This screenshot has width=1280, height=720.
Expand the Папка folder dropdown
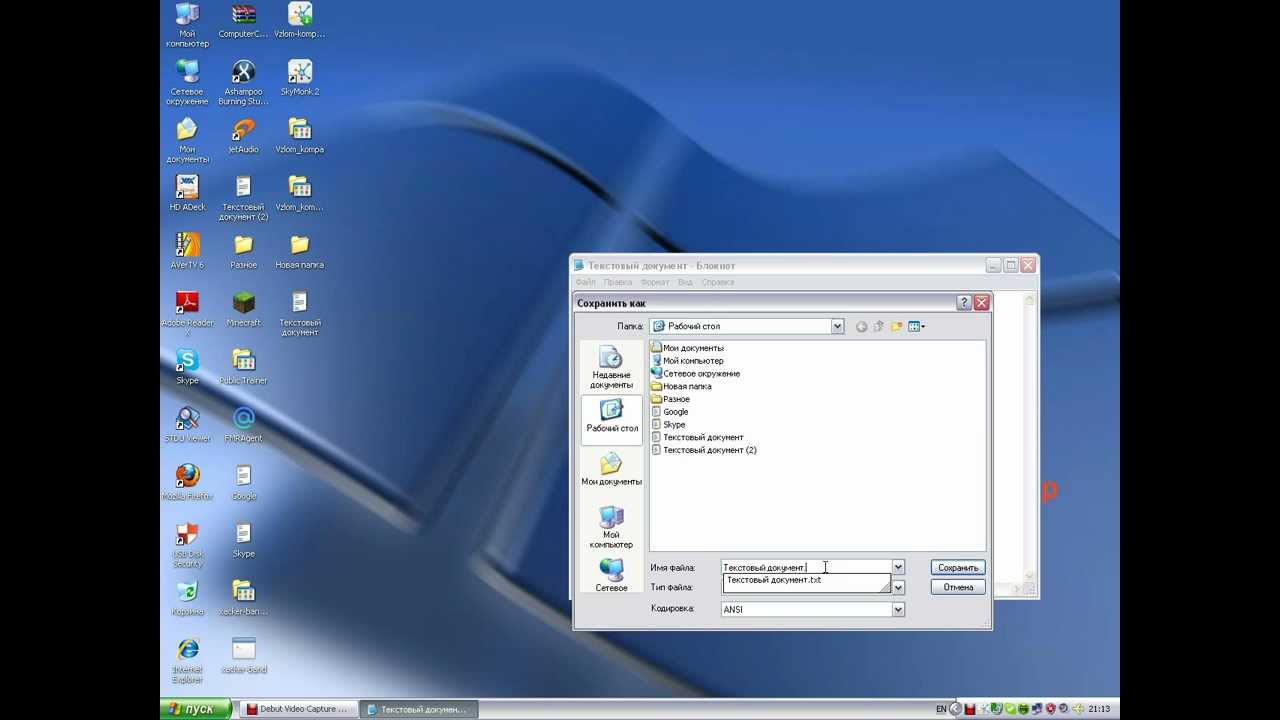(838, 326)
